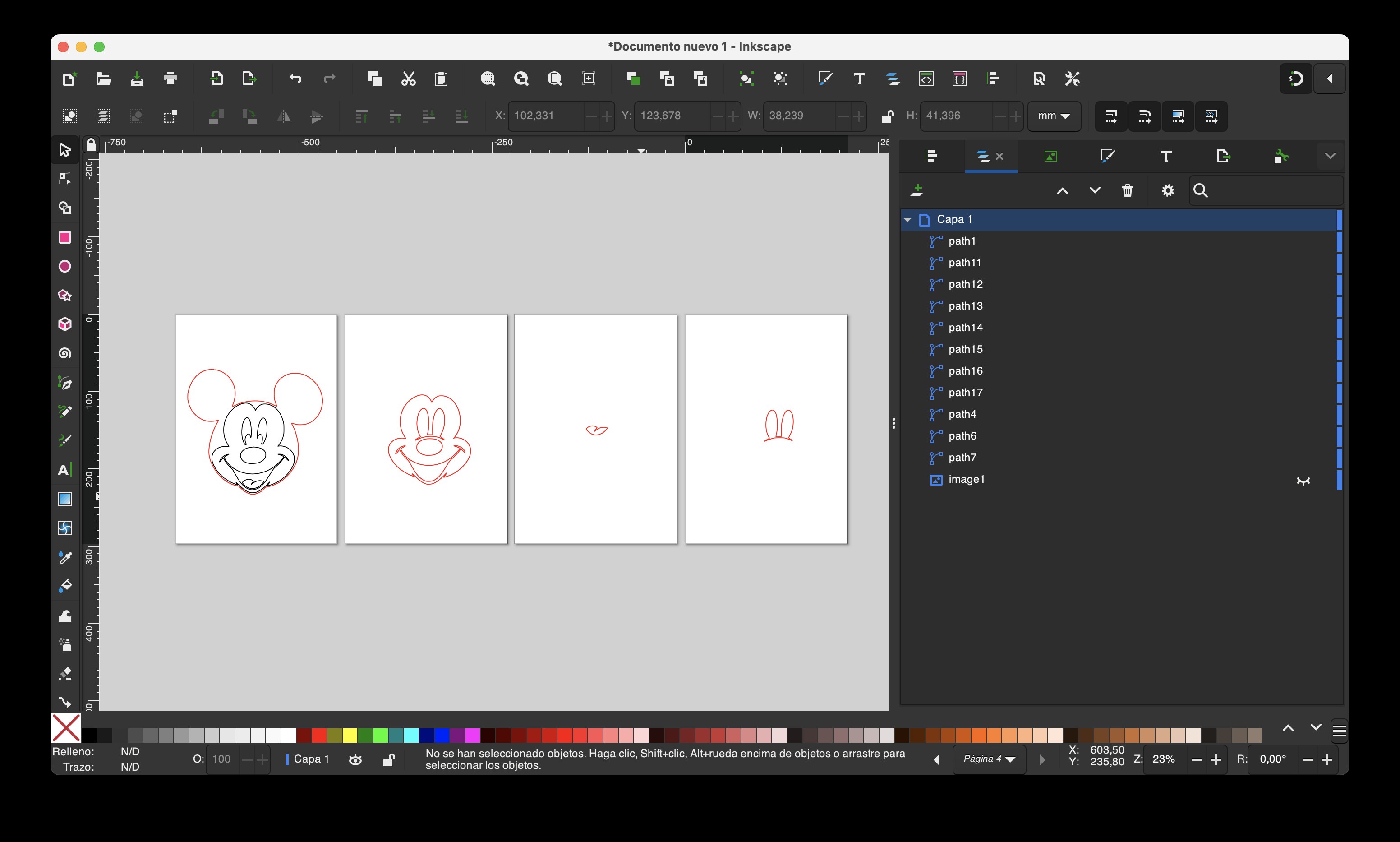The image size is (1400, 842).
Task: Click the Cut scissors icon
Action: point(408,79)
